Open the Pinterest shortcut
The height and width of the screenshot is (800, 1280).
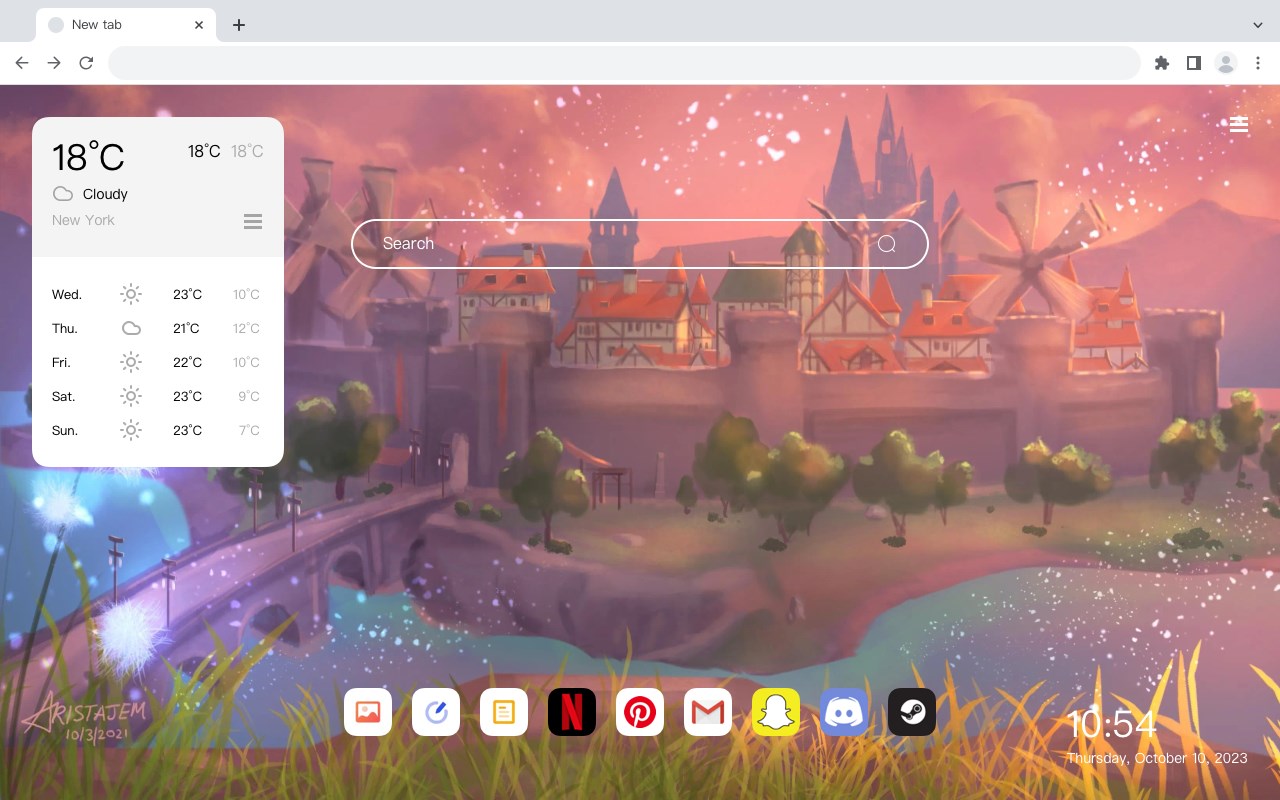pyautogui.click(x=640, y=712)
